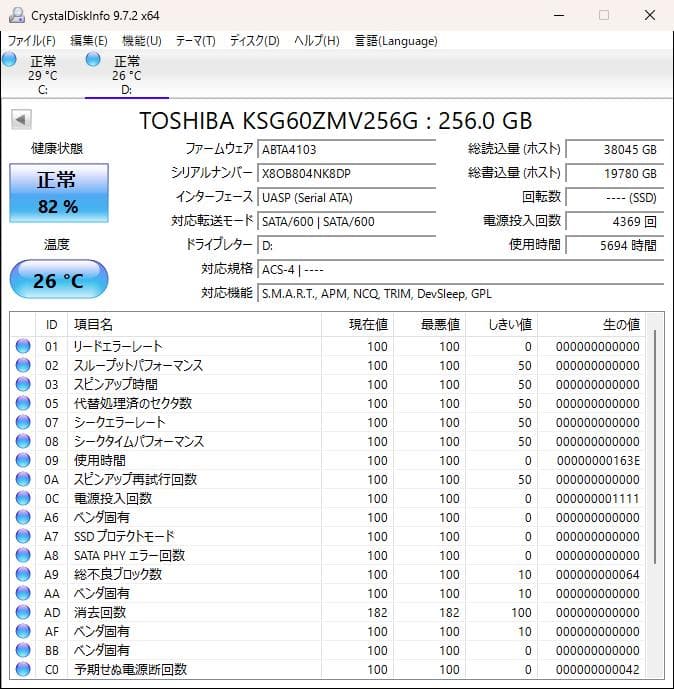Open the ヘルプ(H) menu
674x689 pixels.
tap(316, 41)
